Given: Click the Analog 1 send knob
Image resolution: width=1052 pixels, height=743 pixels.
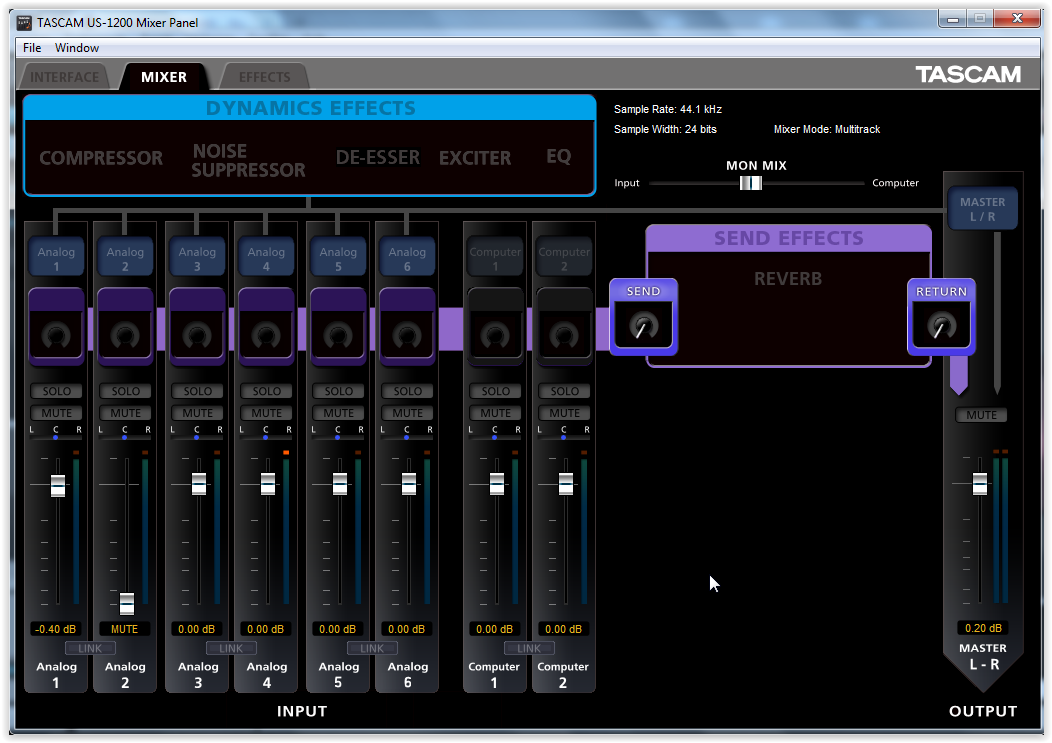Looking at the screenshot, I should point(56,334).
